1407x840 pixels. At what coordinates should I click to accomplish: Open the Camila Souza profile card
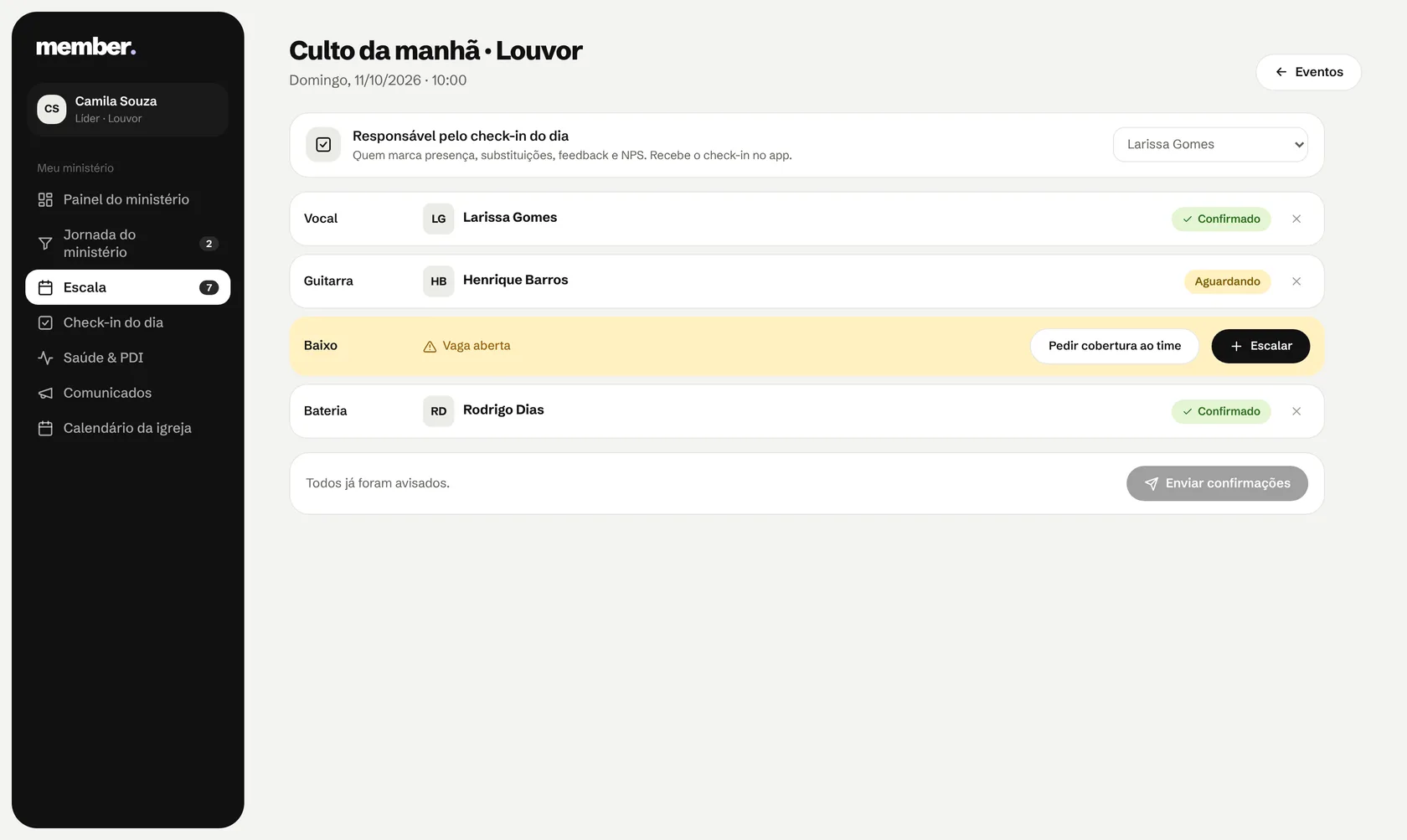(x=128, y=109)
